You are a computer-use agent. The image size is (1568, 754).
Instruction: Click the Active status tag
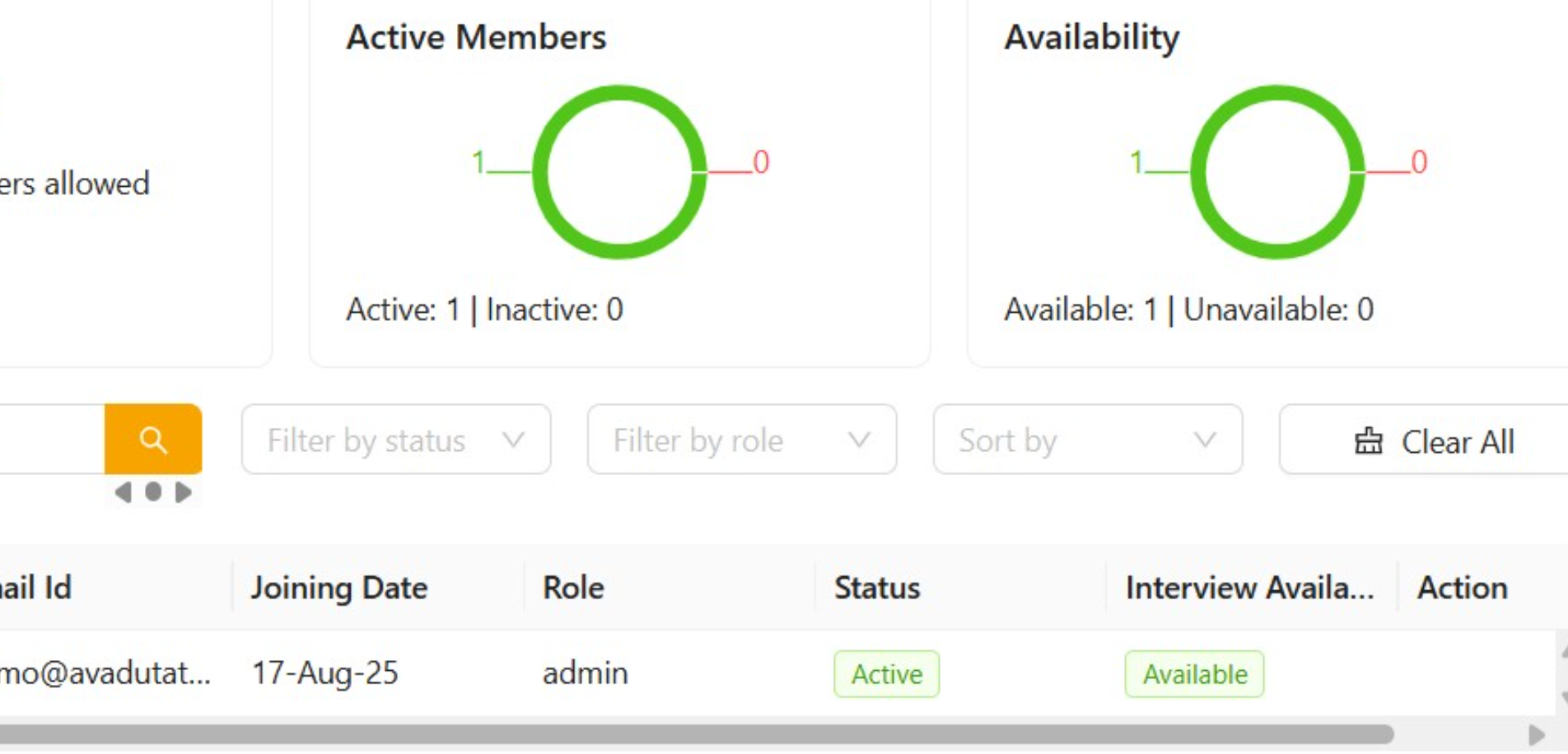click(886, 674)
